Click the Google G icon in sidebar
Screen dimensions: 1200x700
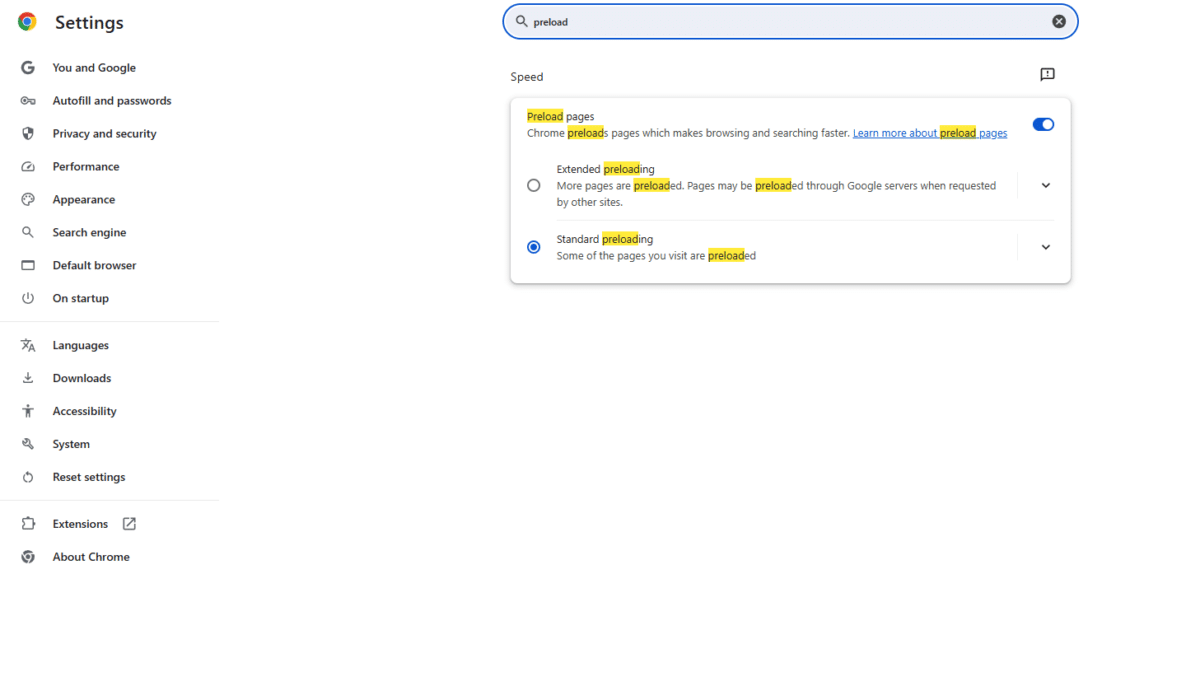point(28,68)
